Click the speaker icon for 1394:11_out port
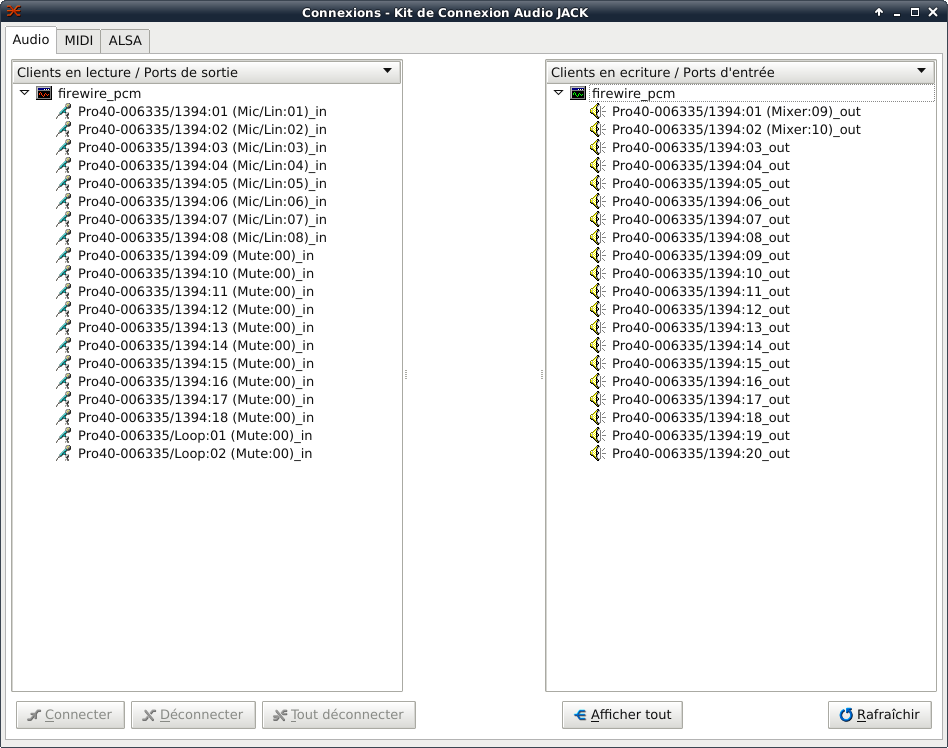The image size is (948, 748). click(x=597, y=291)
